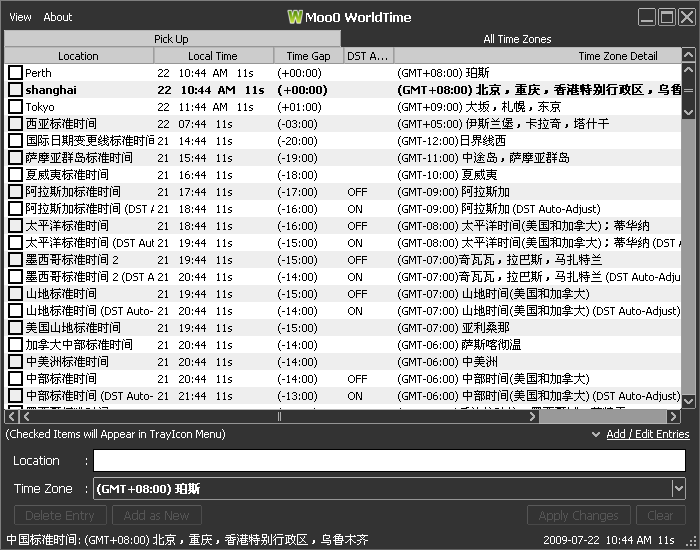
Task: Click the (GMT-12:00)日界线西 detail cell
Action: (451, 141)
